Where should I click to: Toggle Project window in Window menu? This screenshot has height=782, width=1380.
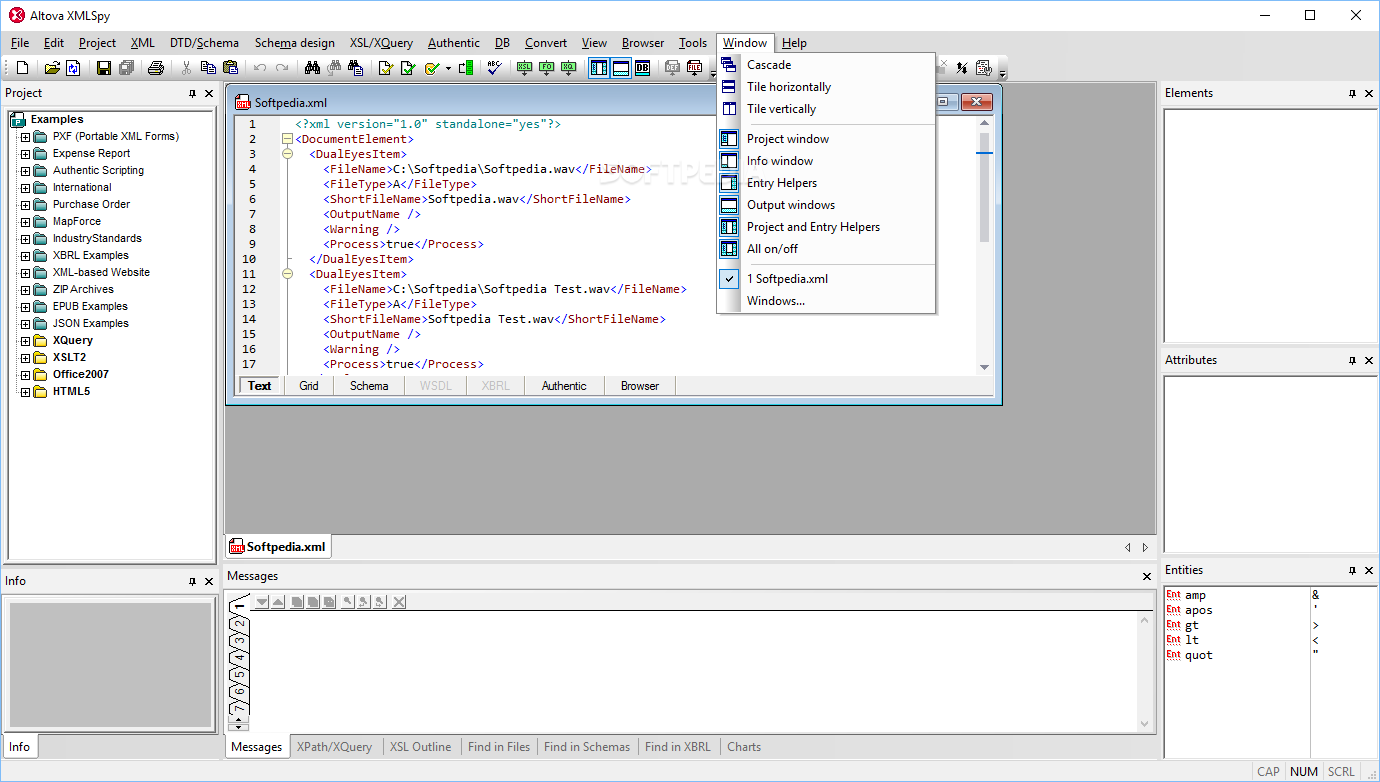[x=826, y=139]
